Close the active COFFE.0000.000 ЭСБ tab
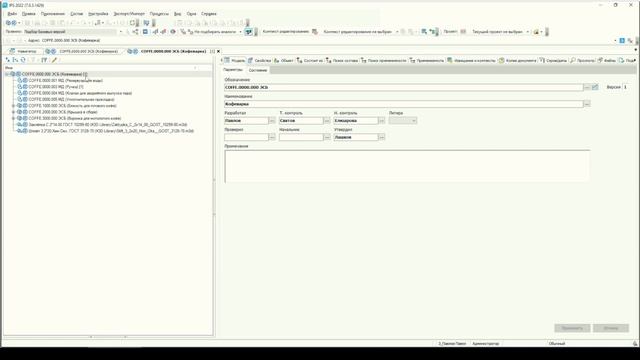 pyautogui.click(x=218, y=51)
